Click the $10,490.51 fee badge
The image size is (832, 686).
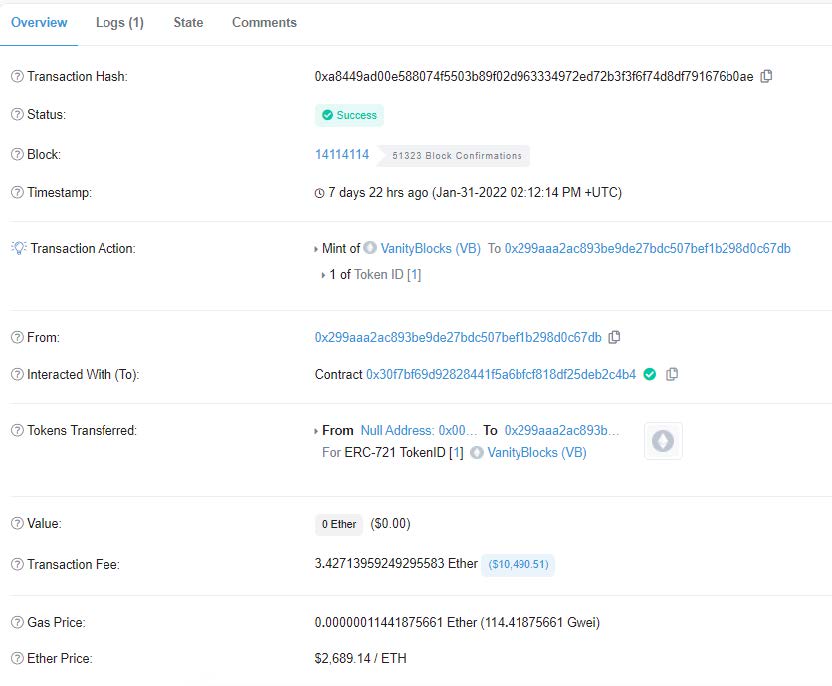(518, 565)
